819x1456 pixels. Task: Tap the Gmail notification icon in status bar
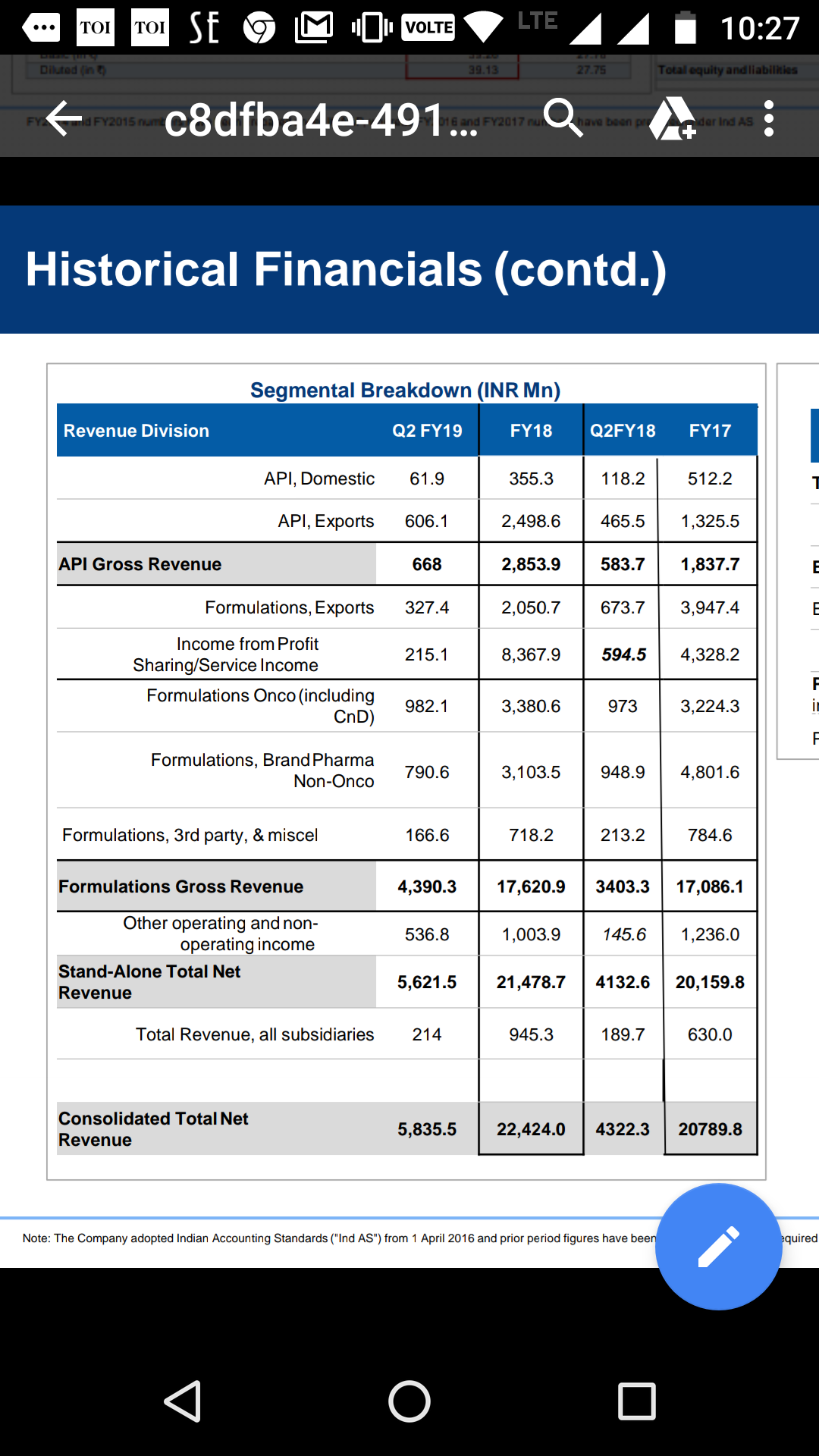point(314,28)
